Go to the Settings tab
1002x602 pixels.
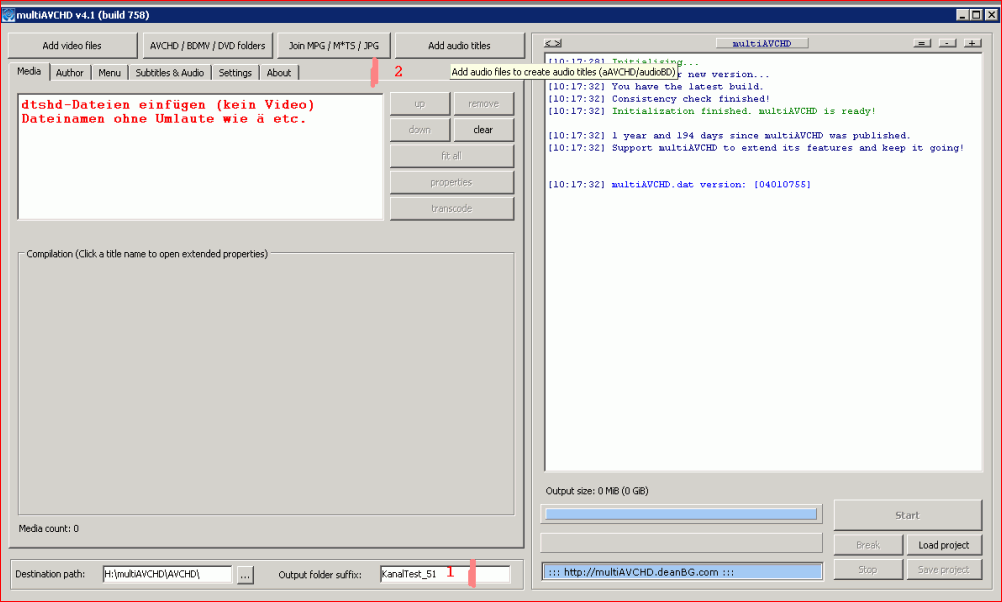[235, 73]
